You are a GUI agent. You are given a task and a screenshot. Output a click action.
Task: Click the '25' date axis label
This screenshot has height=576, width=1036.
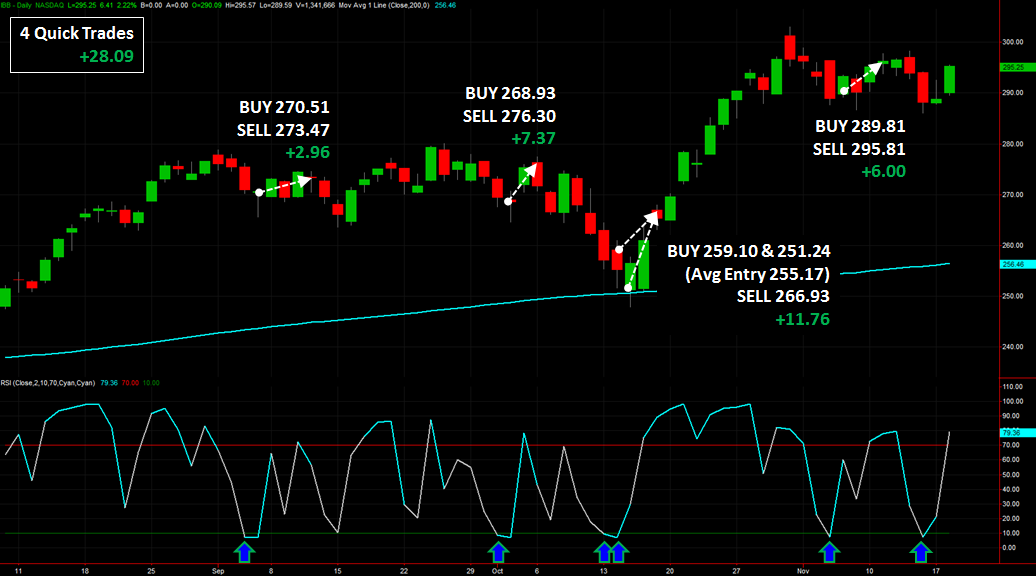click(151, 571)
